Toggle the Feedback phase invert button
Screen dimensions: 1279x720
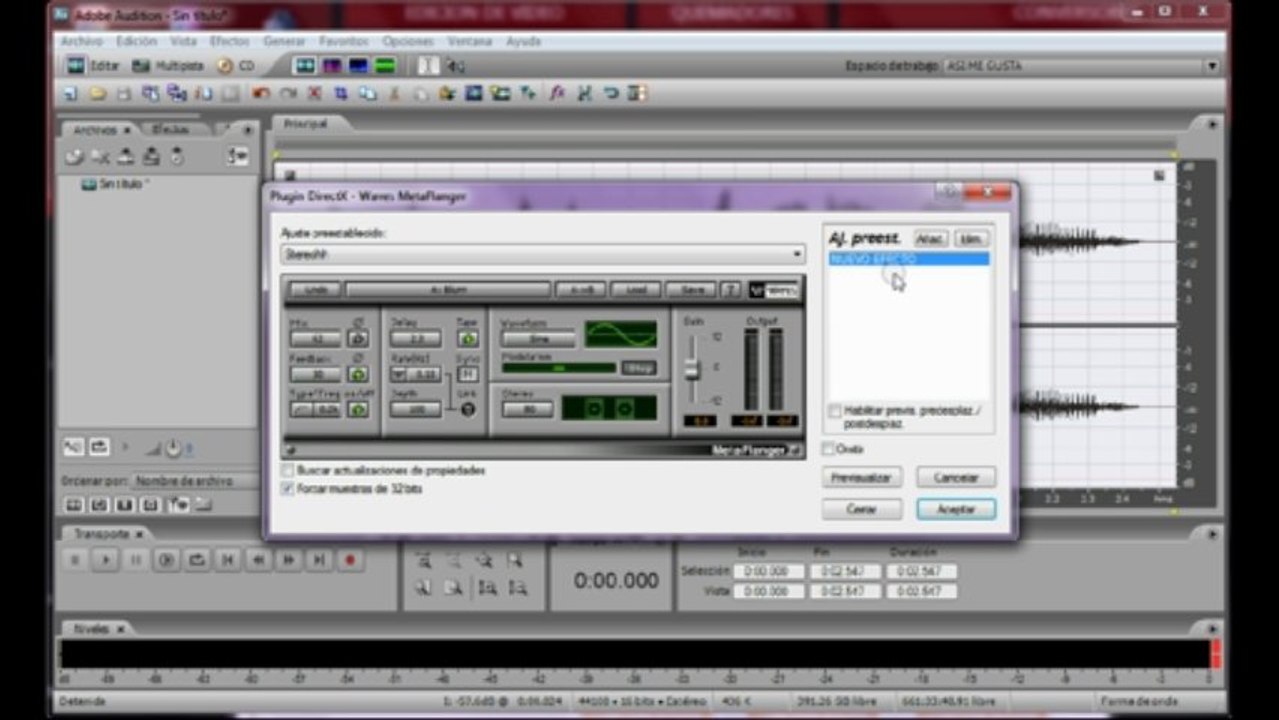358,374
